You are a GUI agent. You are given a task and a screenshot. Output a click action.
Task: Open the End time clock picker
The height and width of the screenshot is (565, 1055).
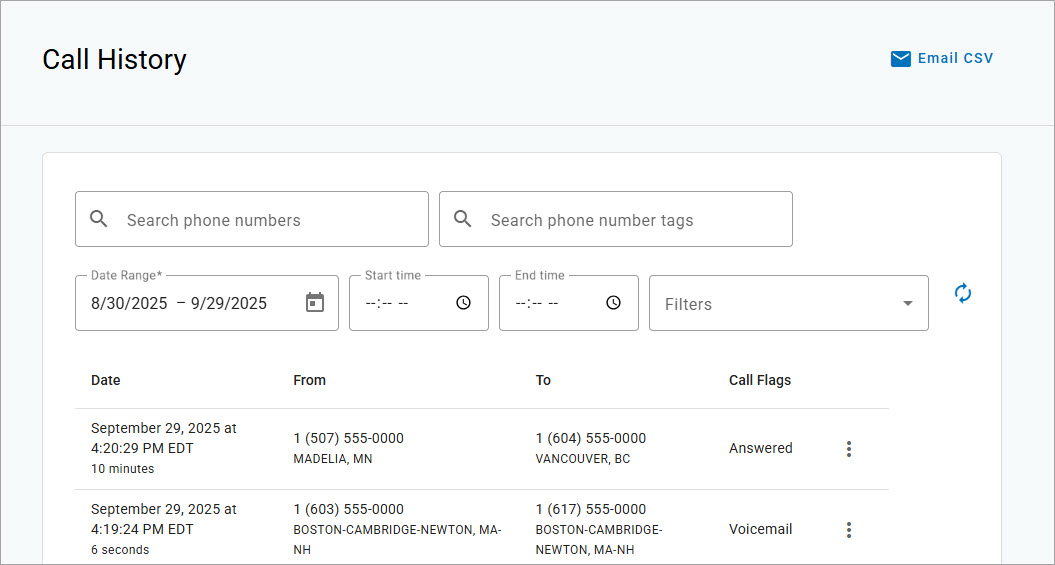(613, 303)
